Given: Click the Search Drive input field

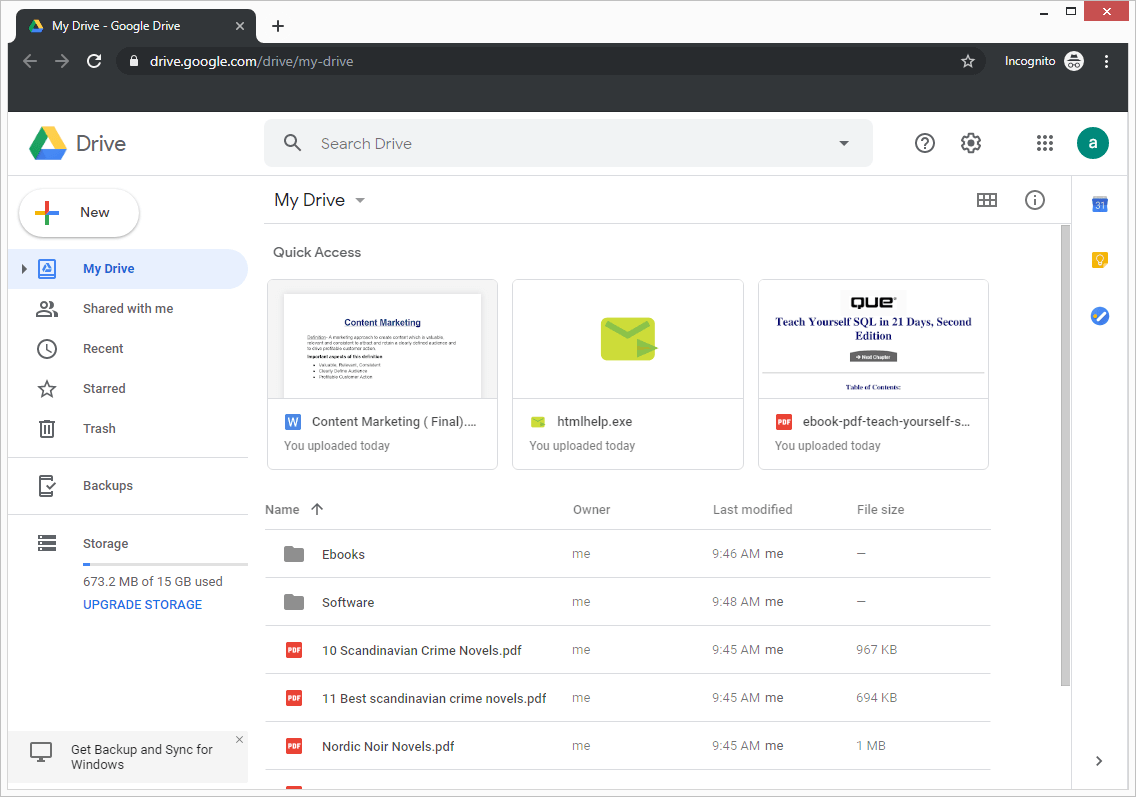Looking at the screenshot, I should pos(569,143).
